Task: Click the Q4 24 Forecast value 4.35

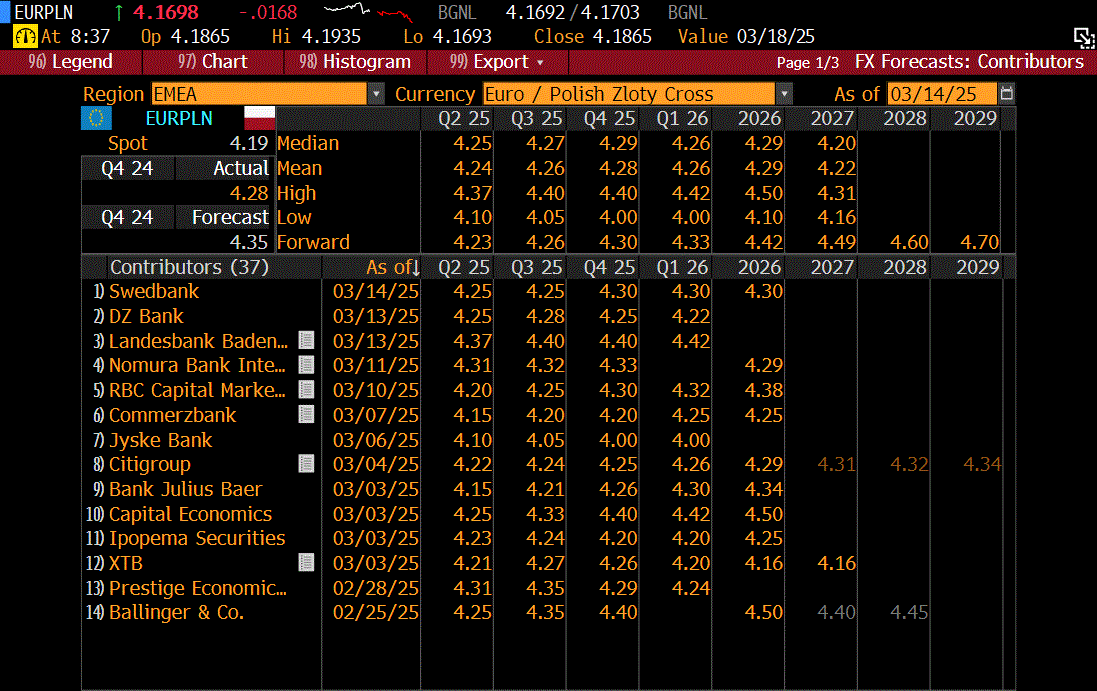Action: 249,242
